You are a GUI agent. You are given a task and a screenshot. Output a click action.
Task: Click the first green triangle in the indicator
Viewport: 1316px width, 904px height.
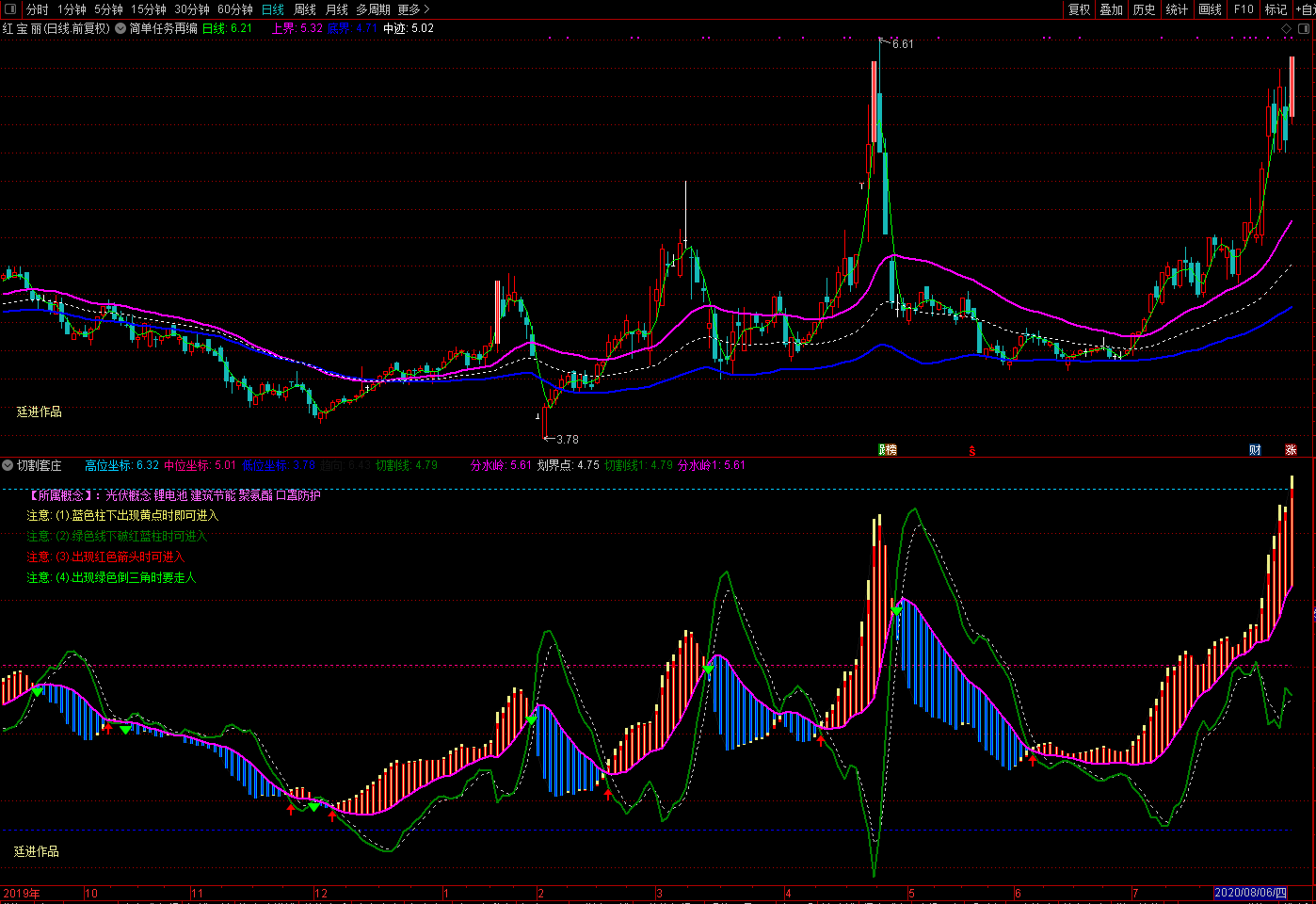click(38, 692)
